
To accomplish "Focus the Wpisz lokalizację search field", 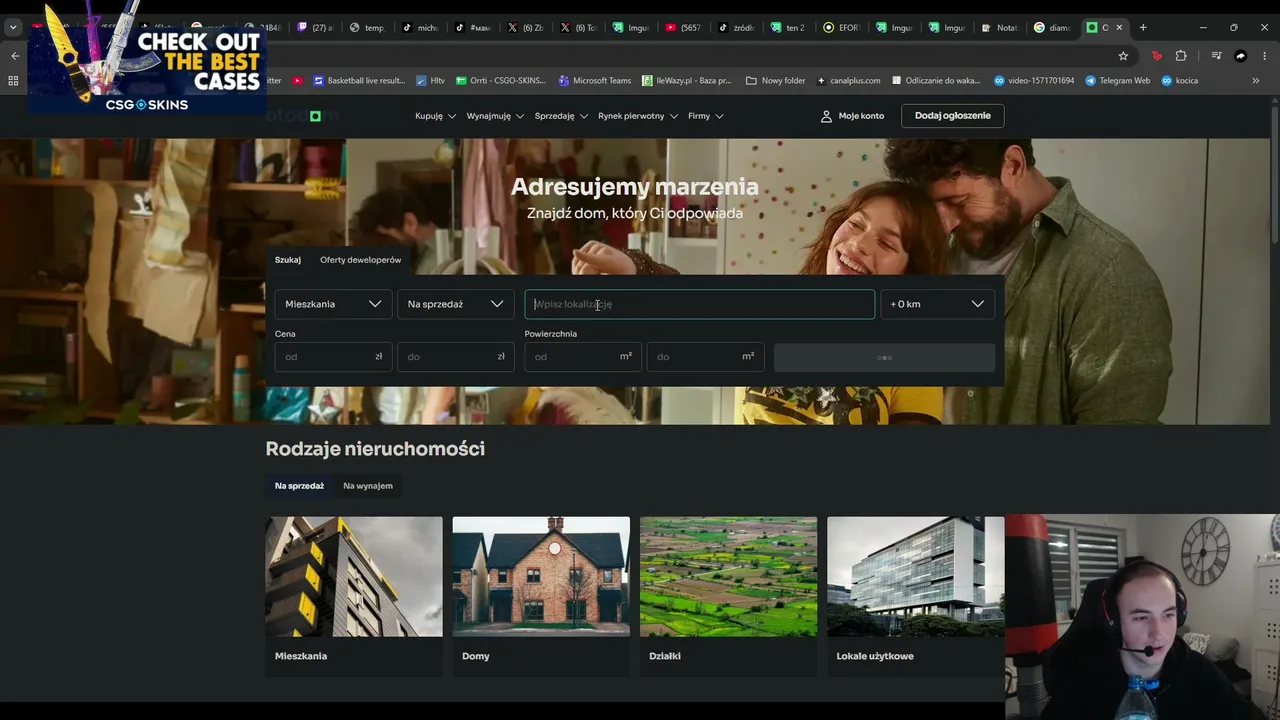I will [x=699, y=304].
